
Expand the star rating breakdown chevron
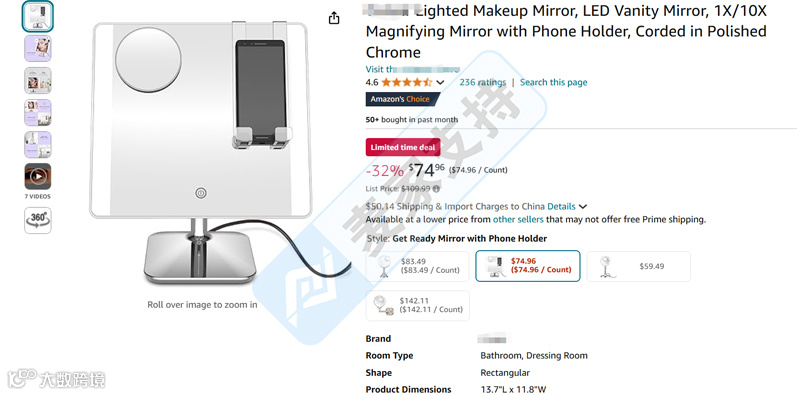click(x=440, y=83)
